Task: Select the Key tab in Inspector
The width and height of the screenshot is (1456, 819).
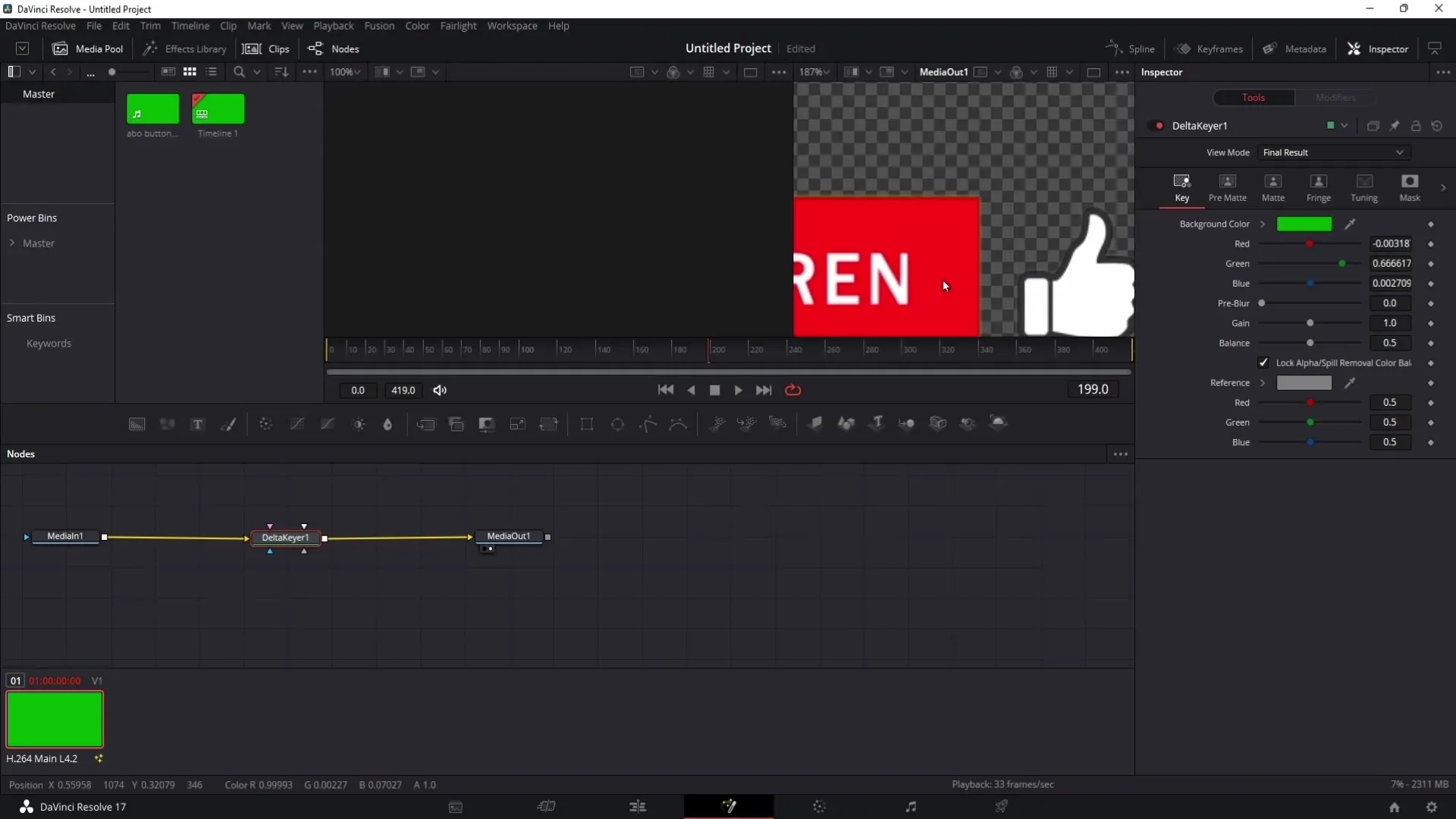Action: [1182, 186]
